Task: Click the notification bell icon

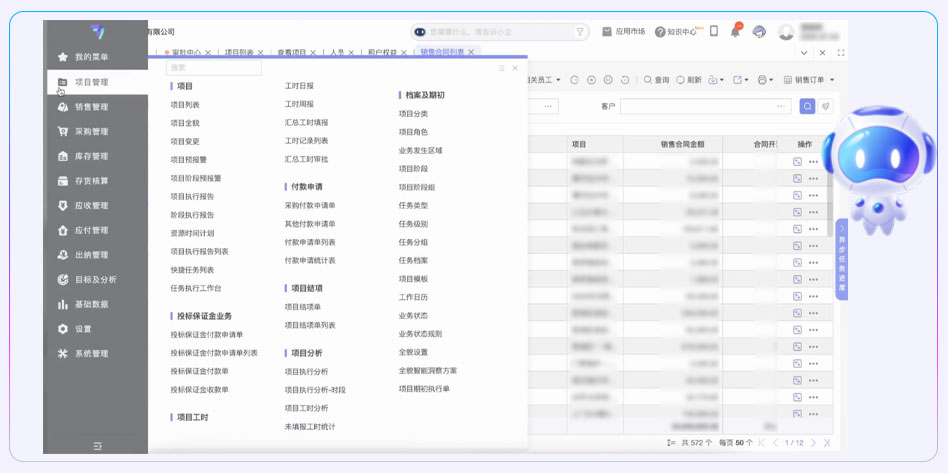Action: click(736, 32)
